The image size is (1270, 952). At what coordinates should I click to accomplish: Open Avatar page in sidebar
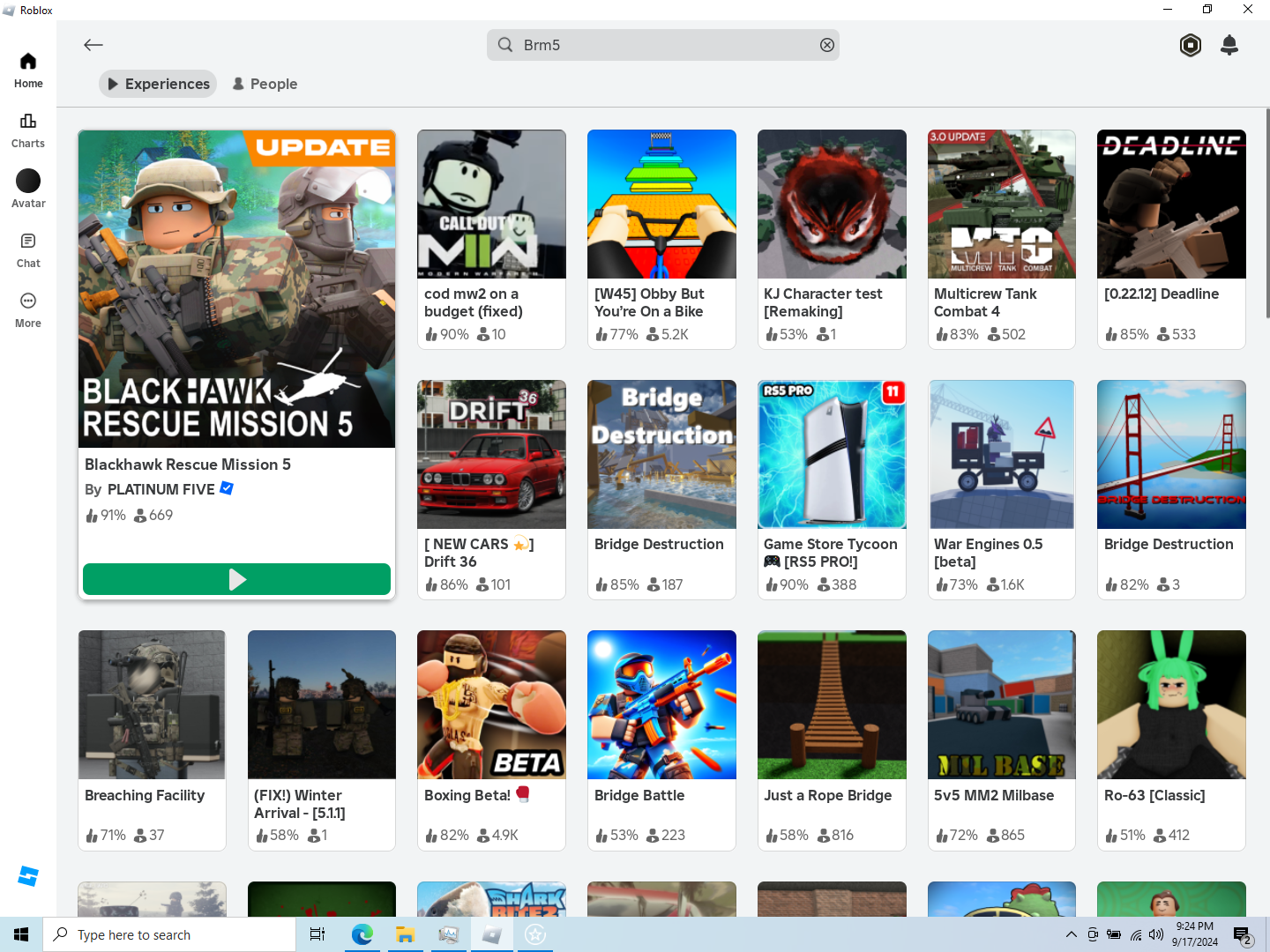pyautogui.click(x=28, y=190)
